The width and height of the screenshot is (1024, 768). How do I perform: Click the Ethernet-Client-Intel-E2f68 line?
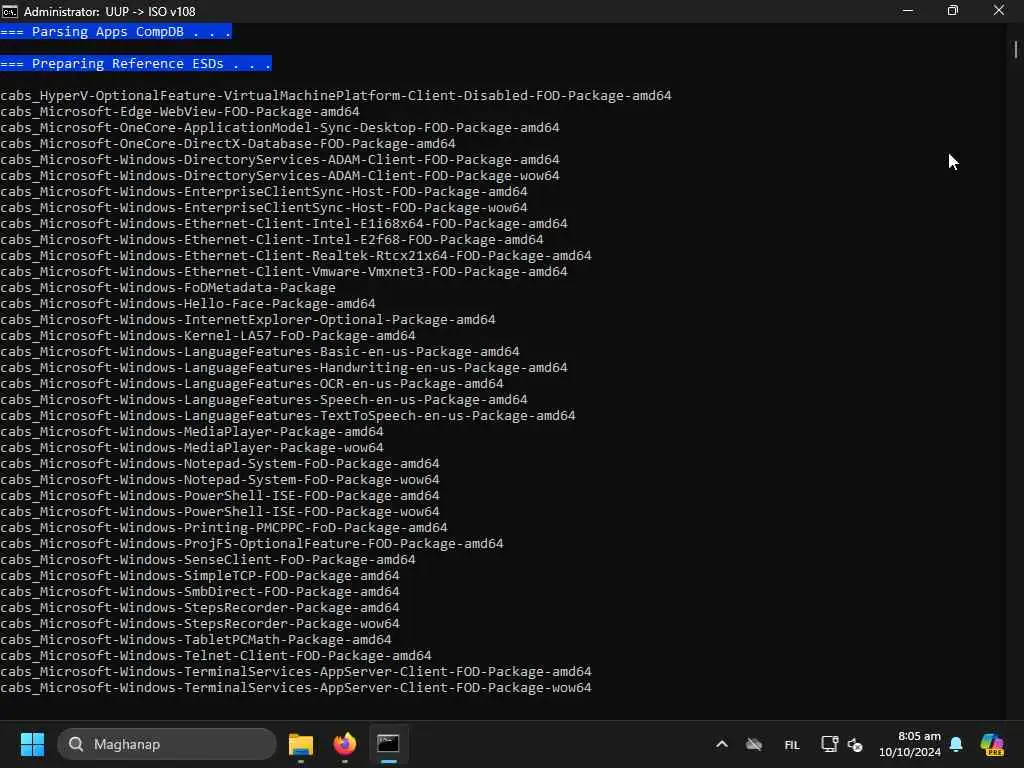pos(272,240)
